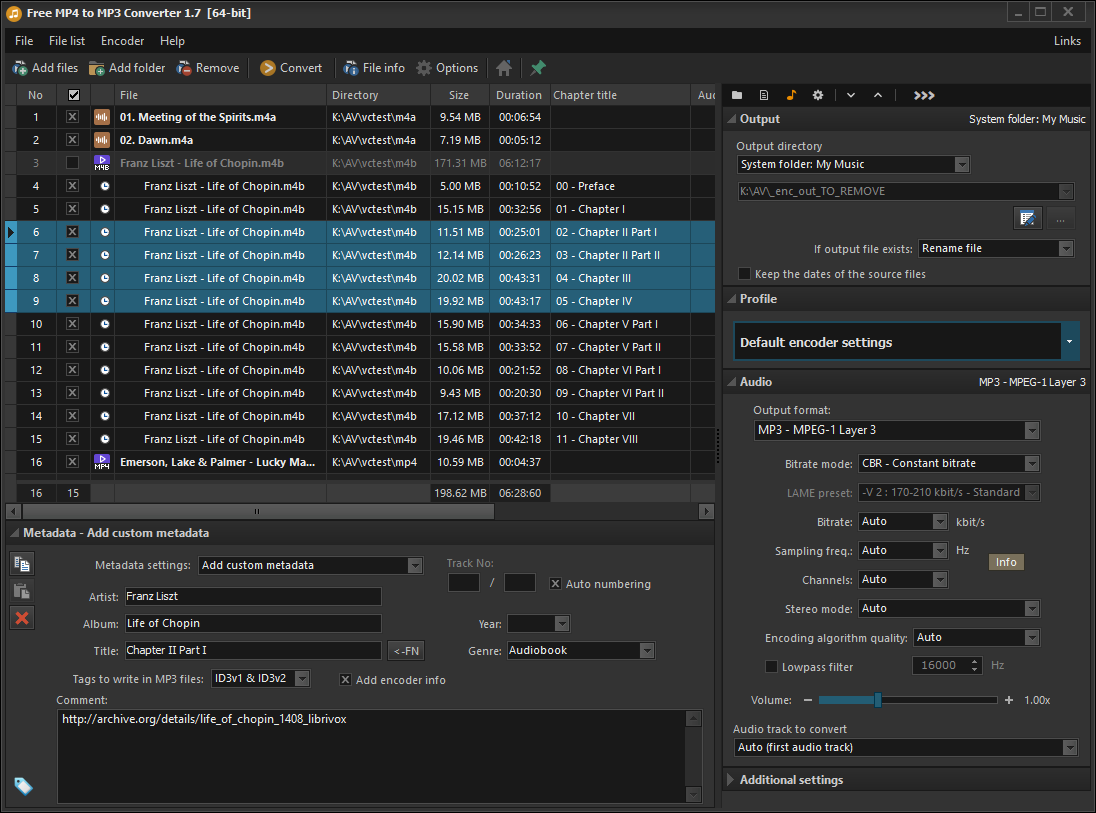Open the document tab icon in right panel
Screen dimensions: 1096x813
tap(764, 95)
